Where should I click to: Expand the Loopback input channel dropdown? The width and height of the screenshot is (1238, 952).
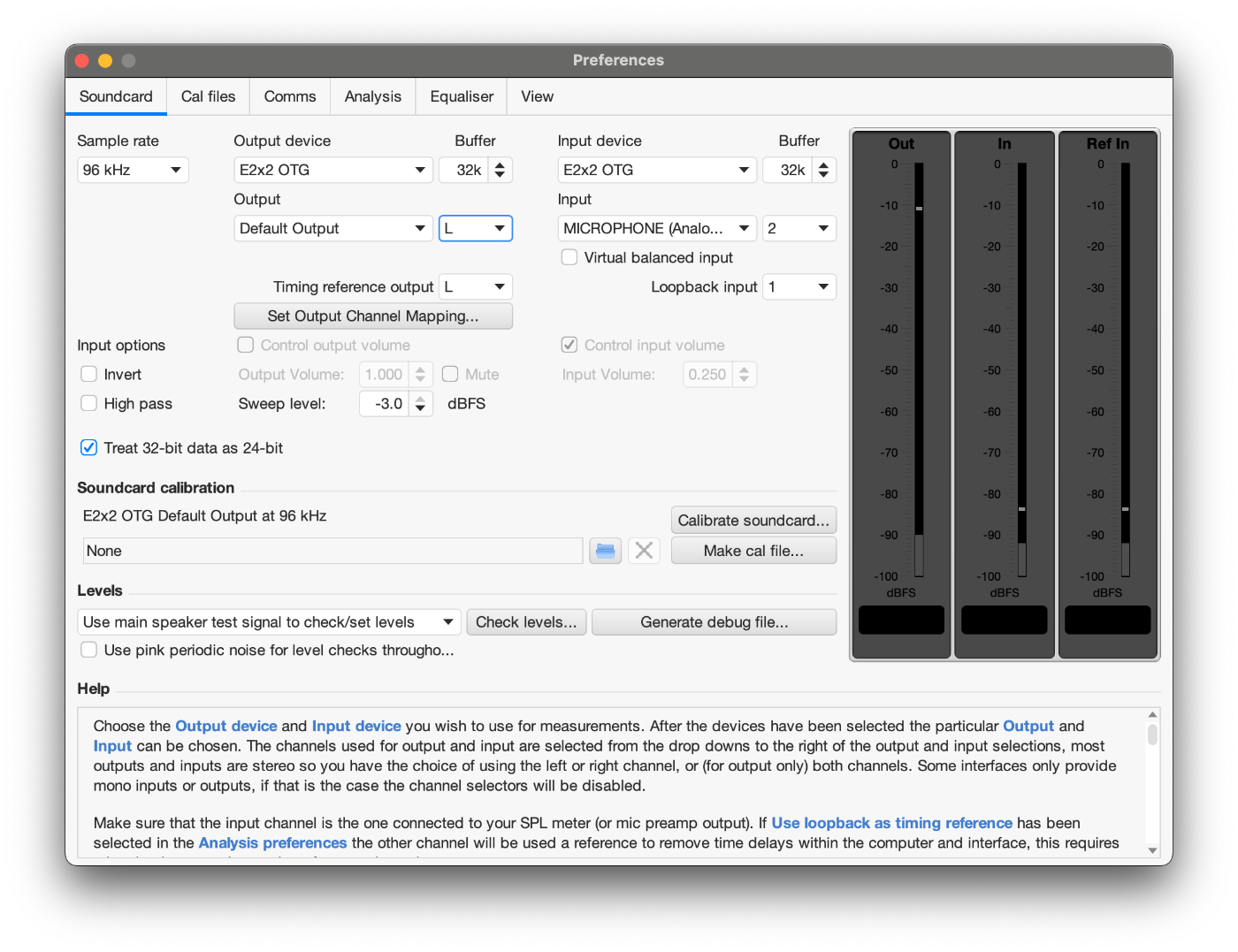[799, 286]
